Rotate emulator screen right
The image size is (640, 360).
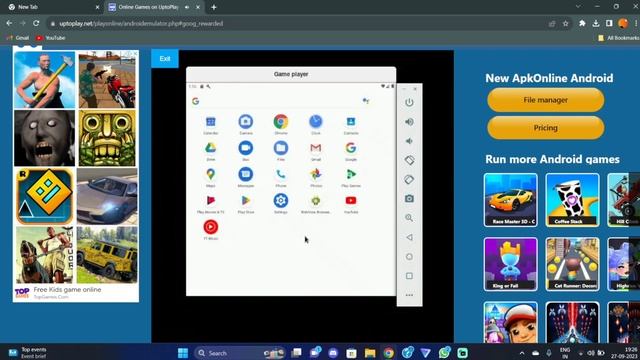point(409,179)
